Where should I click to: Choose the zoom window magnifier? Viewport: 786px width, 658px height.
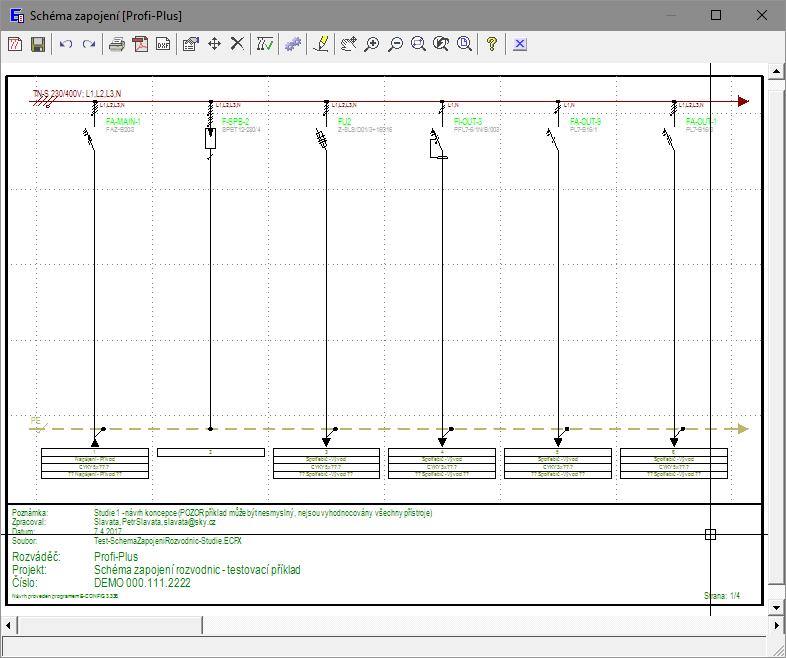tap(418, 44)
